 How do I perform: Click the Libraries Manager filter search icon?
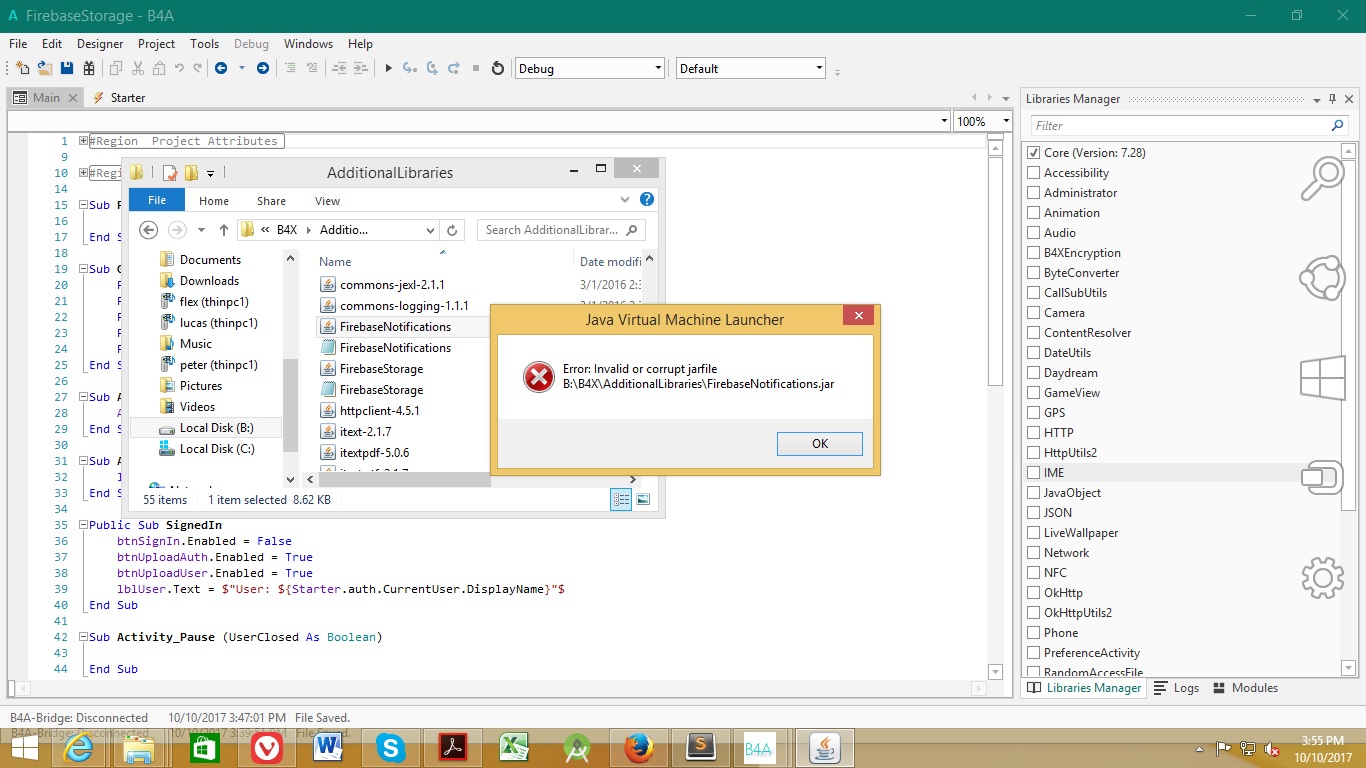click(1338, 125)
